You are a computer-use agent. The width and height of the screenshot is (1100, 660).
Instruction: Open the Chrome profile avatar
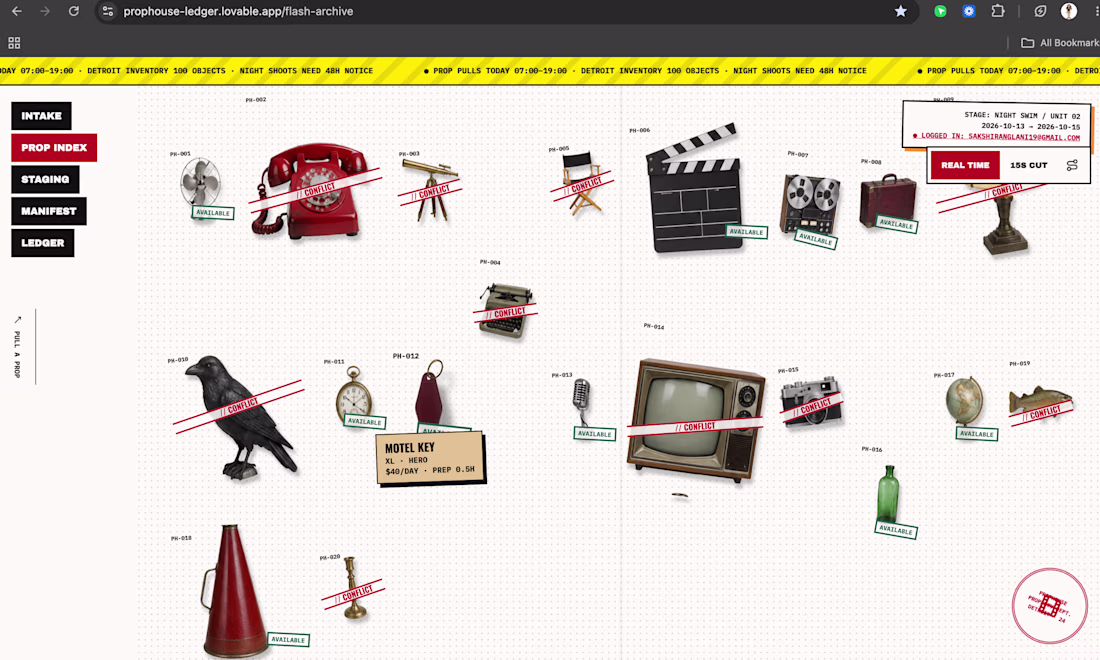pyautogui.click(x=1068, y=11)
